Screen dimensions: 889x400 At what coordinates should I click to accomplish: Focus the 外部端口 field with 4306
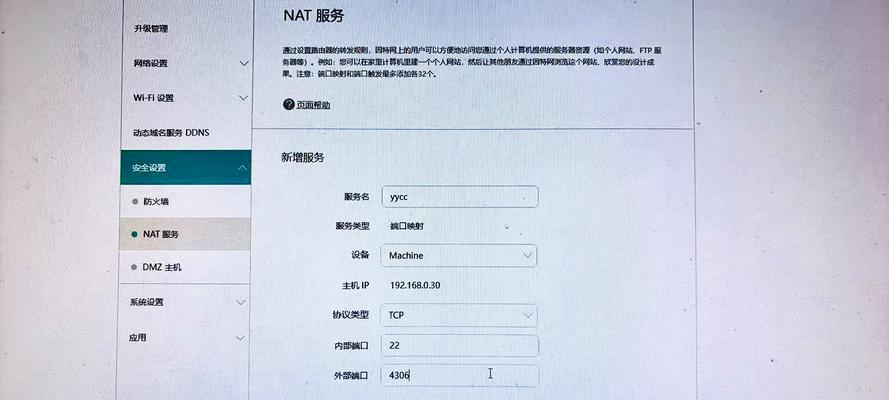[x=460, y=375]
